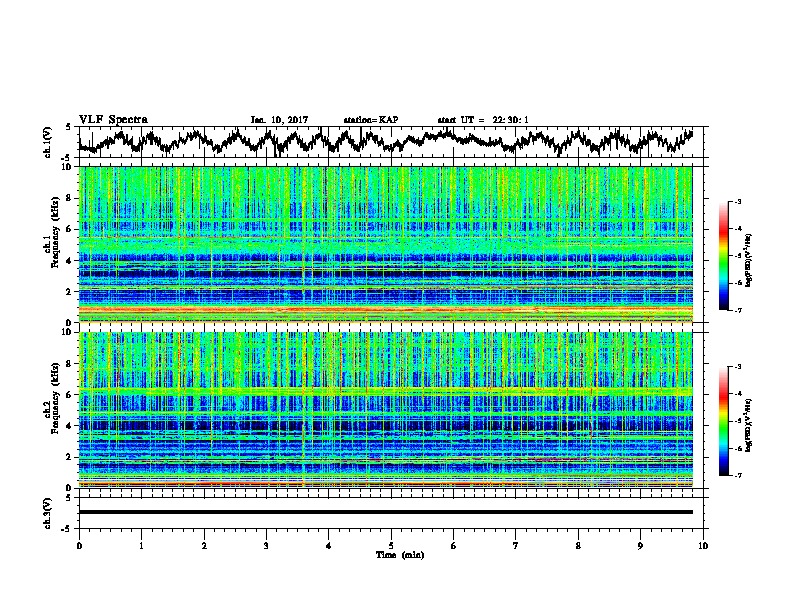Select the ch.2 "Frequency (kHz)" axis label
The image size is (792, 612).
point(55,397)
